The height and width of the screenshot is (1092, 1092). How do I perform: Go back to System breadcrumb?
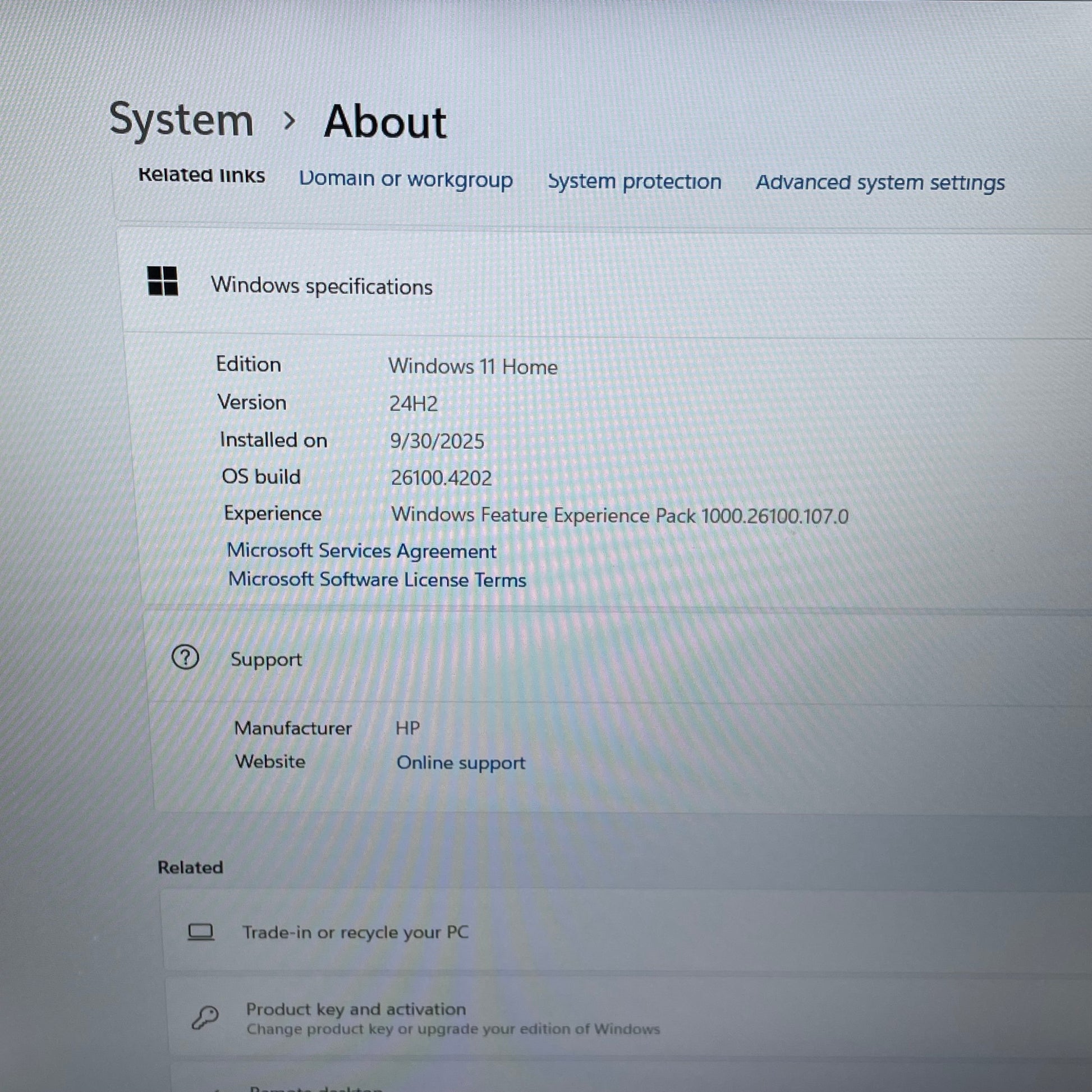(x=181, y=120)
